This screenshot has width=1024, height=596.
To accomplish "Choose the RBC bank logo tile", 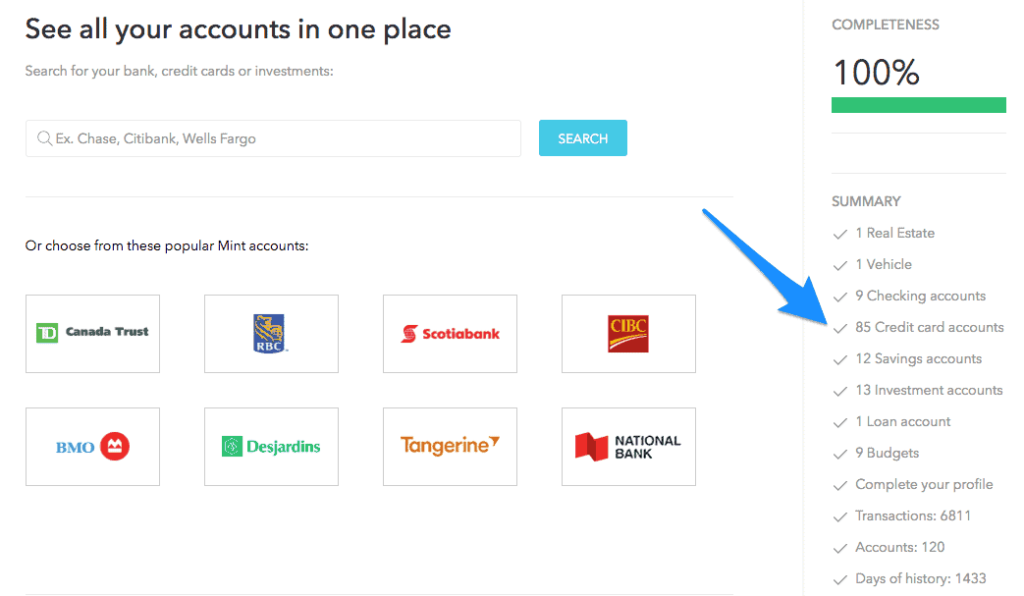I will [271, 333].
